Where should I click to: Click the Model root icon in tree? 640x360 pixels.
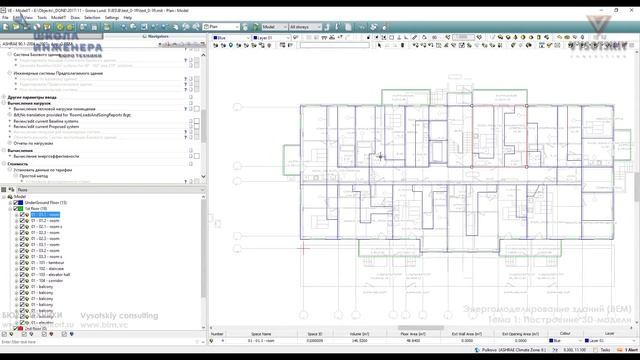coord(10,197)
